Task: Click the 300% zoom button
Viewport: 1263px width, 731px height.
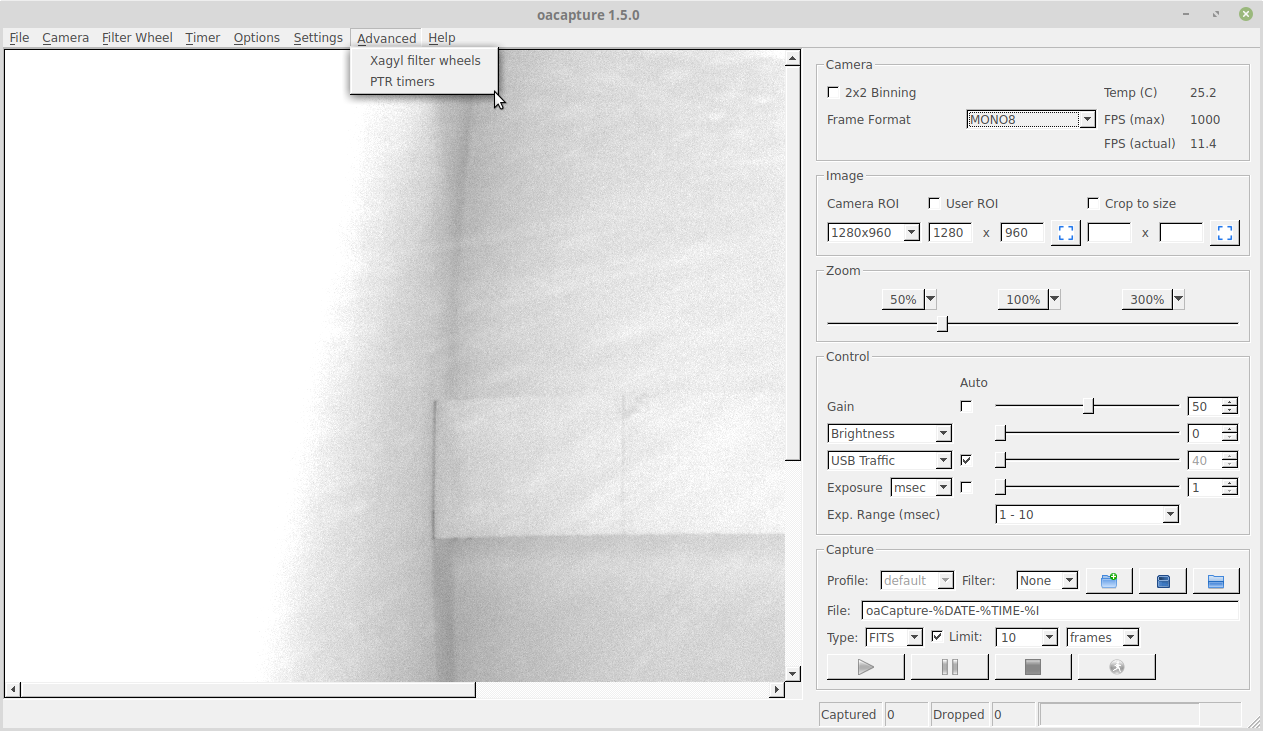Action: [1146, 300]
